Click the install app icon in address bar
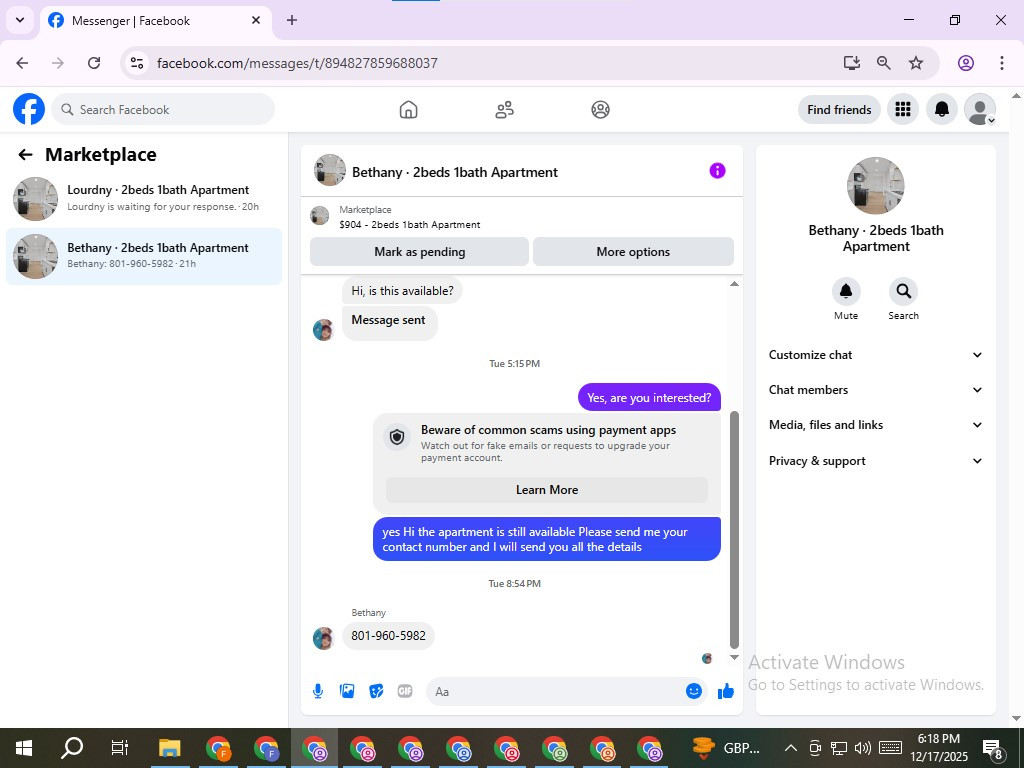This screenshot has width=1024, height=768. pyautogui.click(x=851, y=63)
